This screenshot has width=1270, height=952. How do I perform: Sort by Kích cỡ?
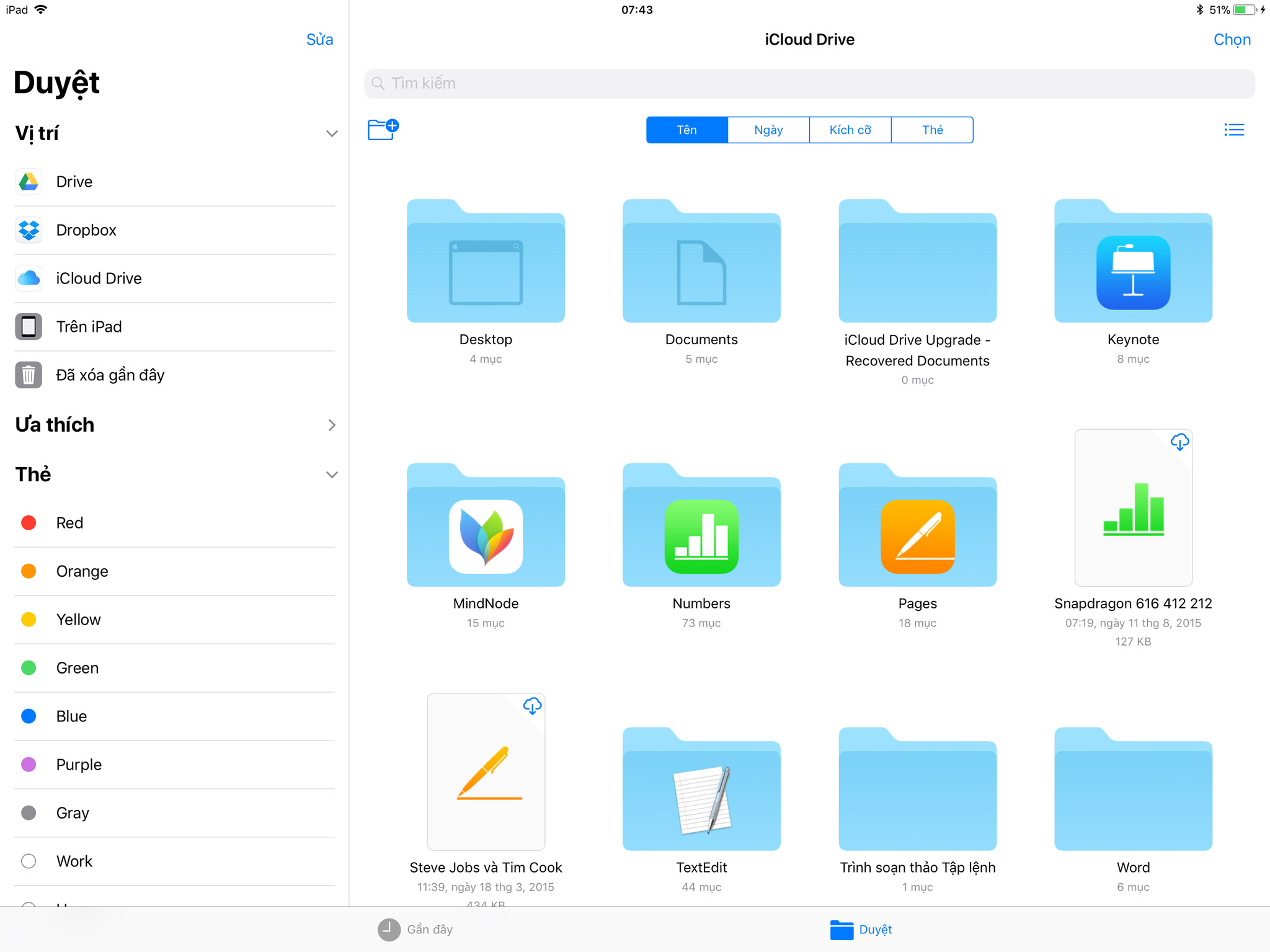[x=850, y=130]
